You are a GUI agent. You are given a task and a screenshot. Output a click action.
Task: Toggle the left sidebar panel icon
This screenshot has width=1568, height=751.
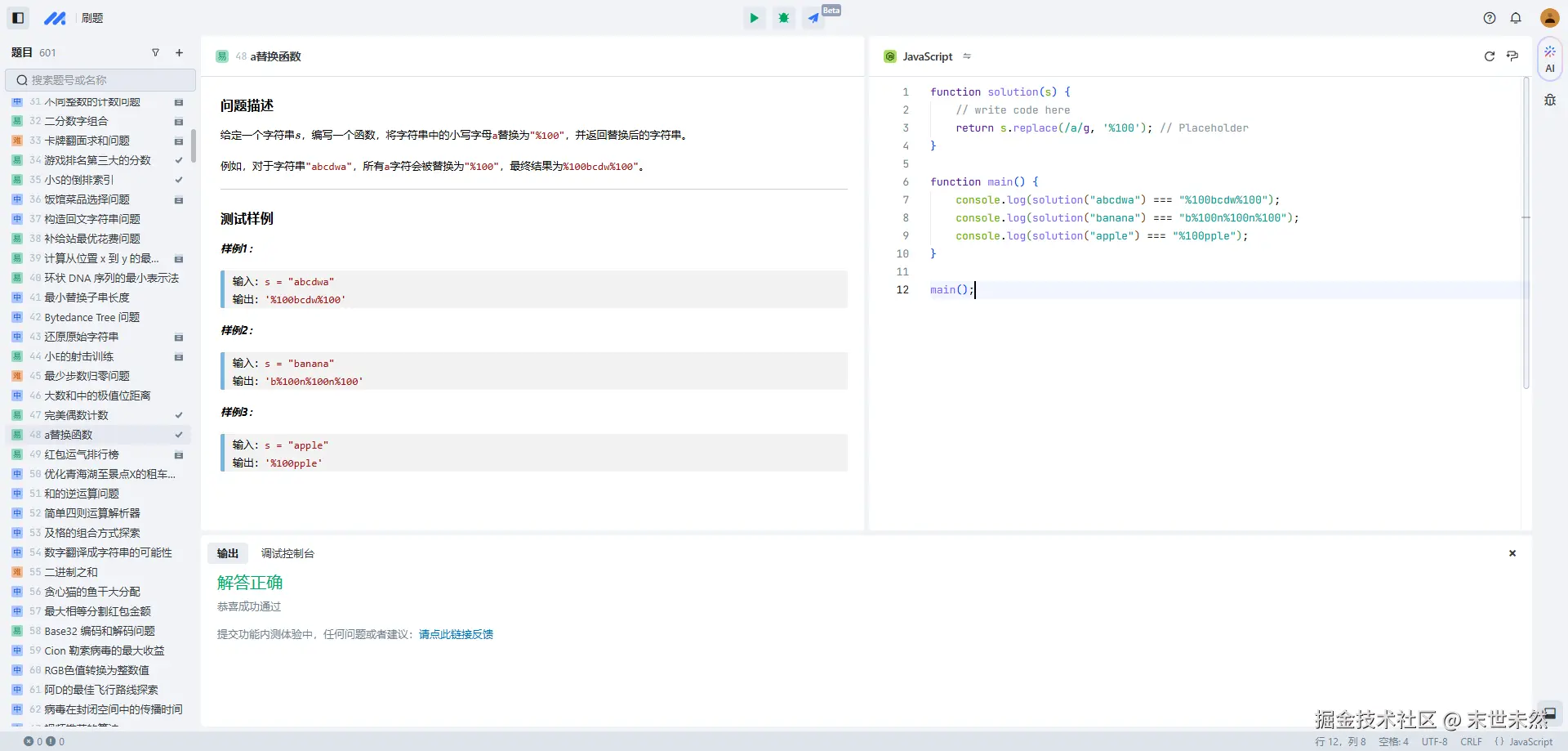(18, 18)
